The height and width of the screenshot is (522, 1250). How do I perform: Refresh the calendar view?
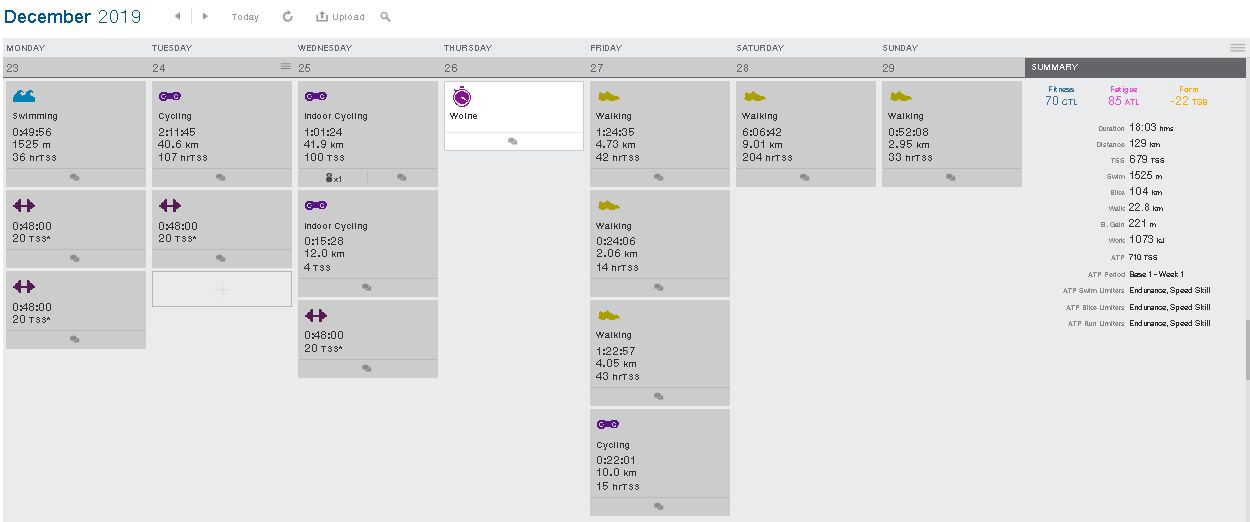288,17
